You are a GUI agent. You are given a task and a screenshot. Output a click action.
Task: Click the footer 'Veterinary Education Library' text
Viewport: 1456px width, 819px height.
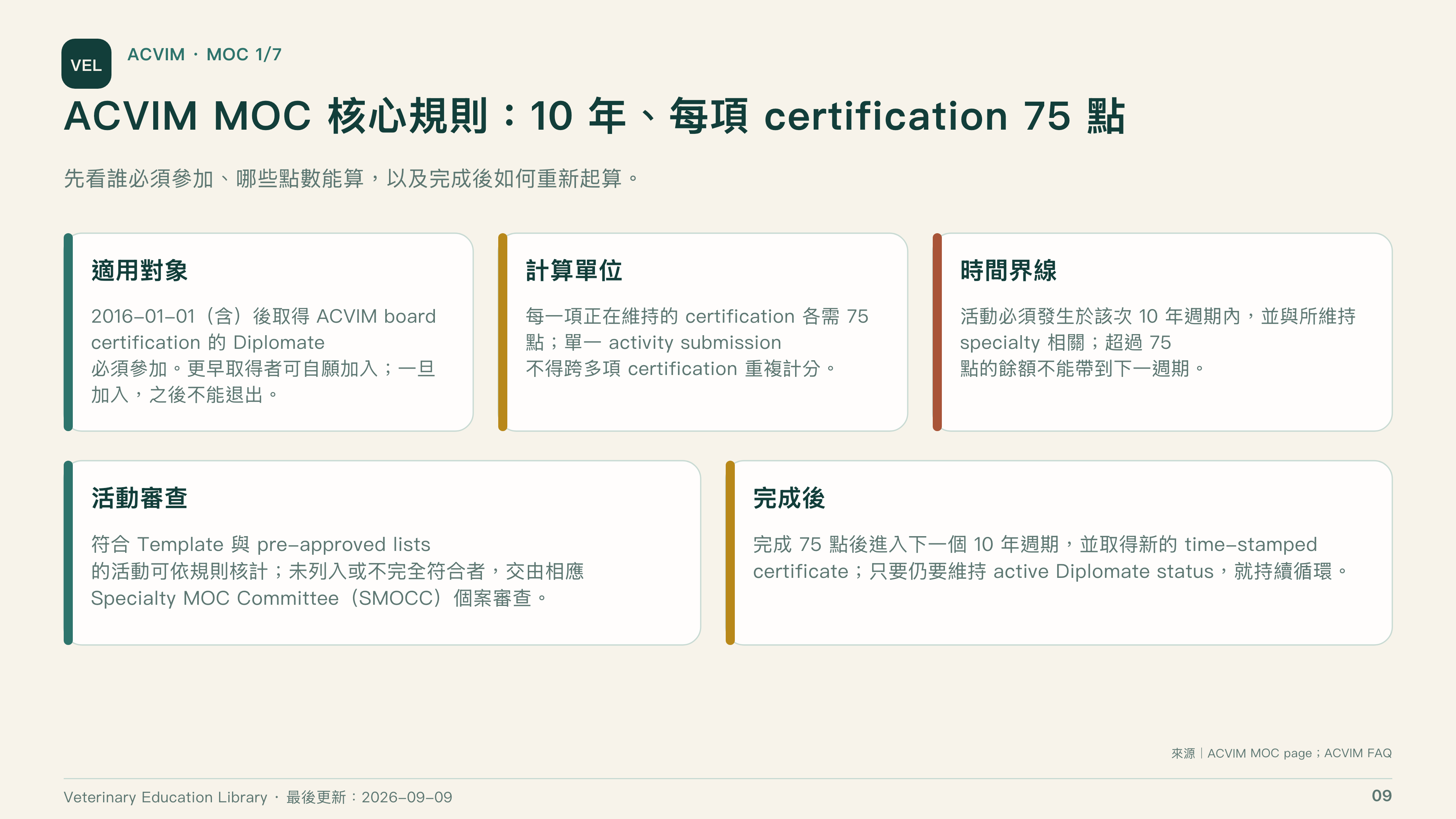(165, 797)
